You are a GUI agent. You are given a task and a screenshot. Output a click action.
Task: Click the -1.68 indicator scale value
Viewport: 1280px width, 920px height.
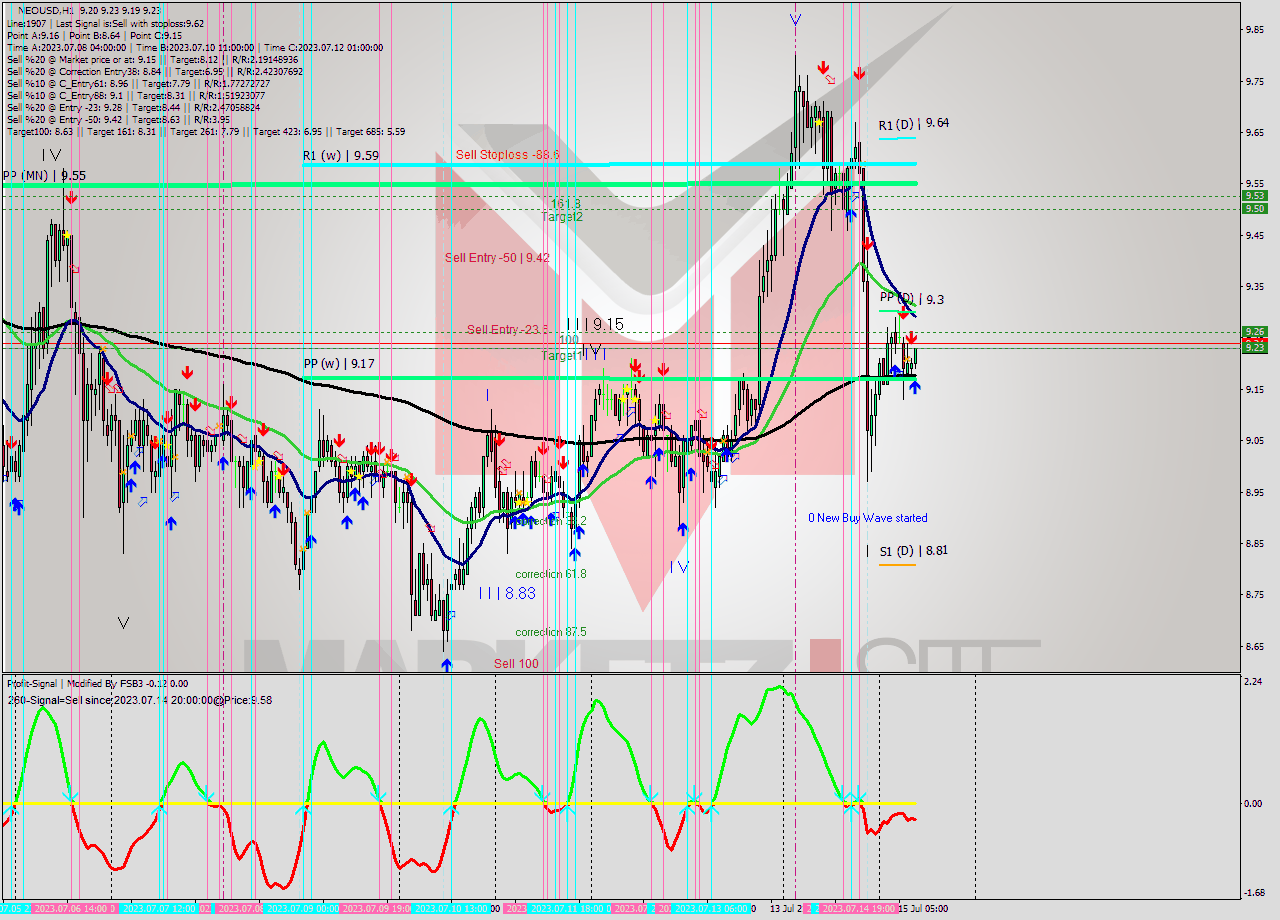tap(1255, 893)
